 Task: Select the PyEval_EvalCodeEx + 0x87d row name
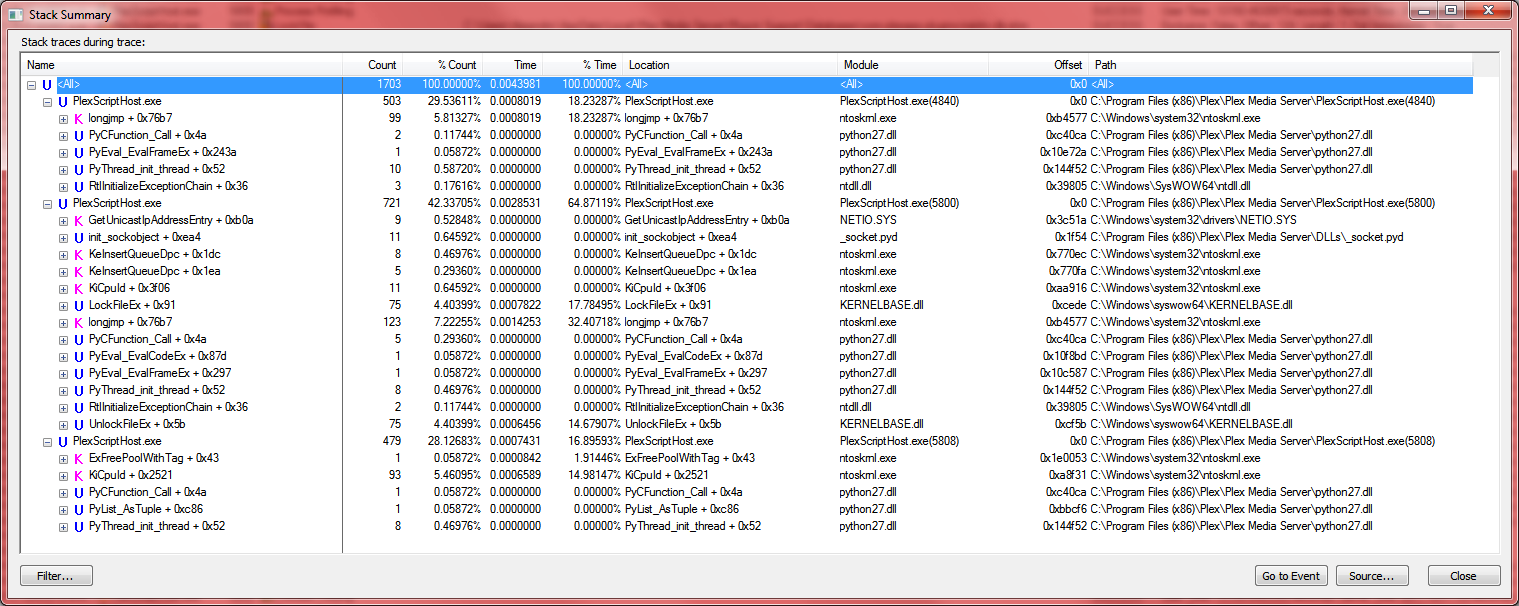pyautogui.click(x=158, y=356)
